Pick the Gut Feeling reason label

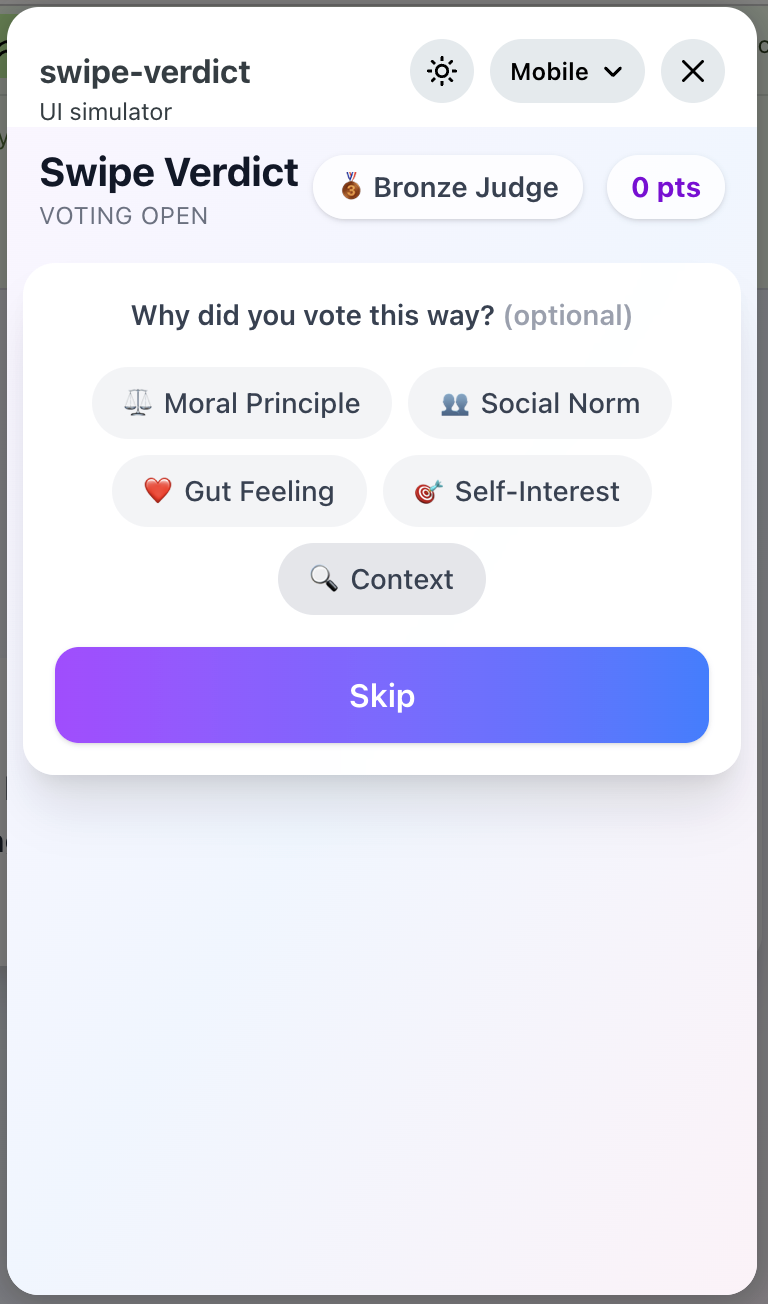point(259,491)
